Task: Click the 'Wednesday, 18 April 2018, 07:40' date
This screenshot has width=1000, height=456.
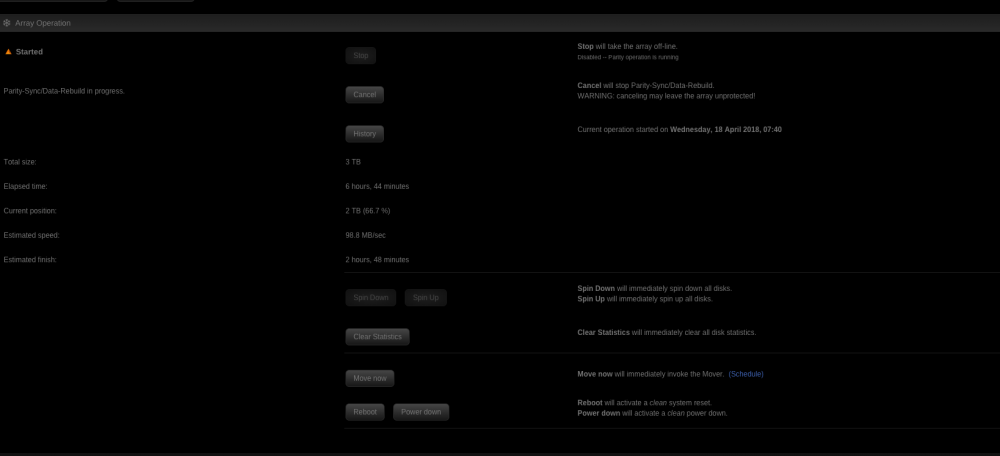Action: click(726, 129)
